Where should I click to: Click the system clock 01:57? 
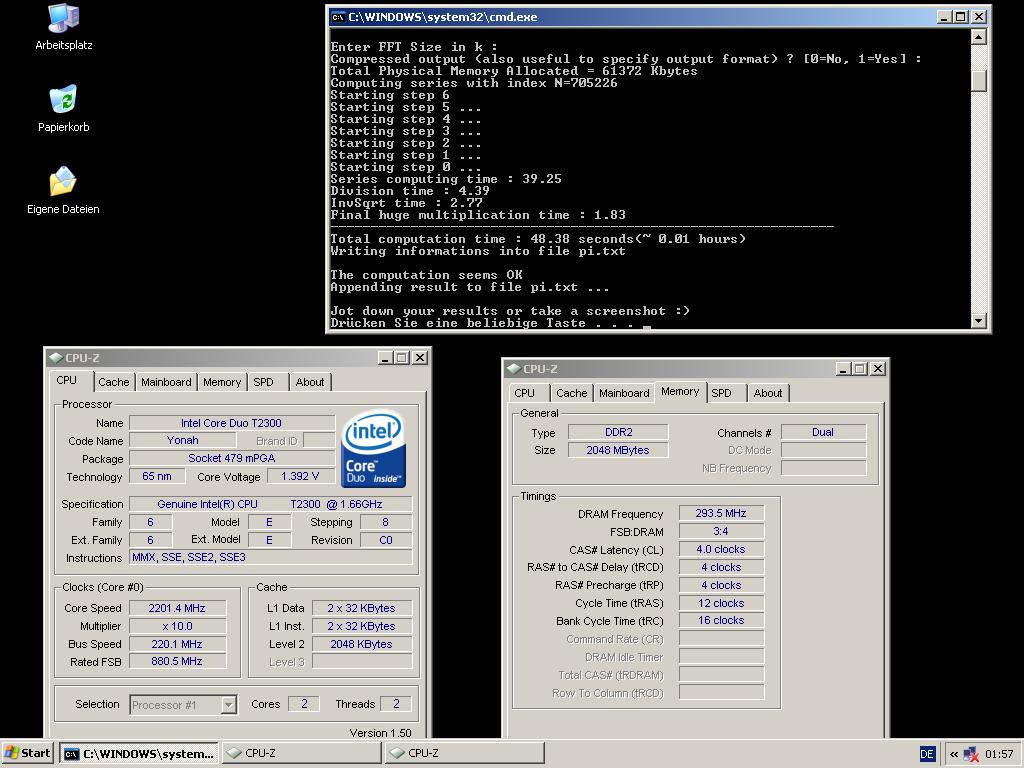[999, 754]
